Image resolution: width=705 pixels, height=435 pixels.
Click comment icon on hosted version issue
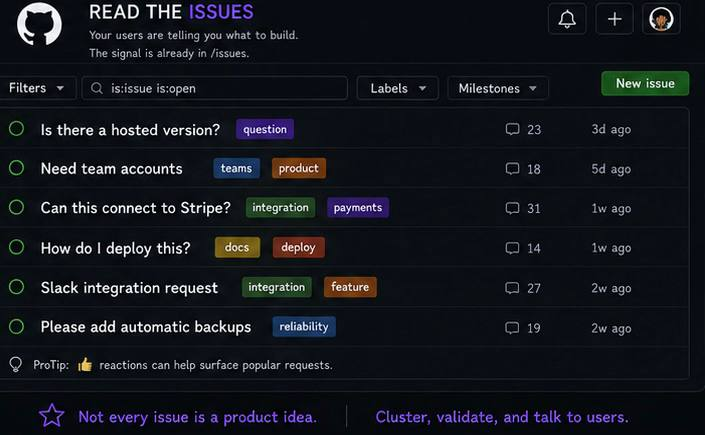512,129
